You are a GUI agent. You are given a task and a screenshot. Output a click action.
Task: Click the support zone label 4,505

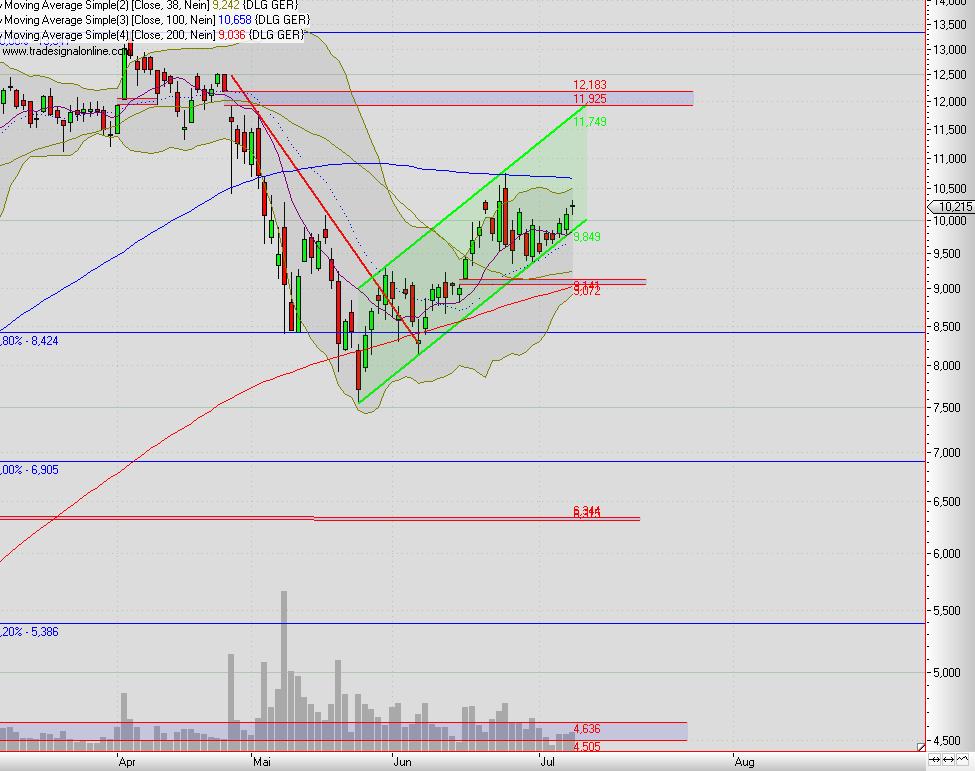coord(586,747)
